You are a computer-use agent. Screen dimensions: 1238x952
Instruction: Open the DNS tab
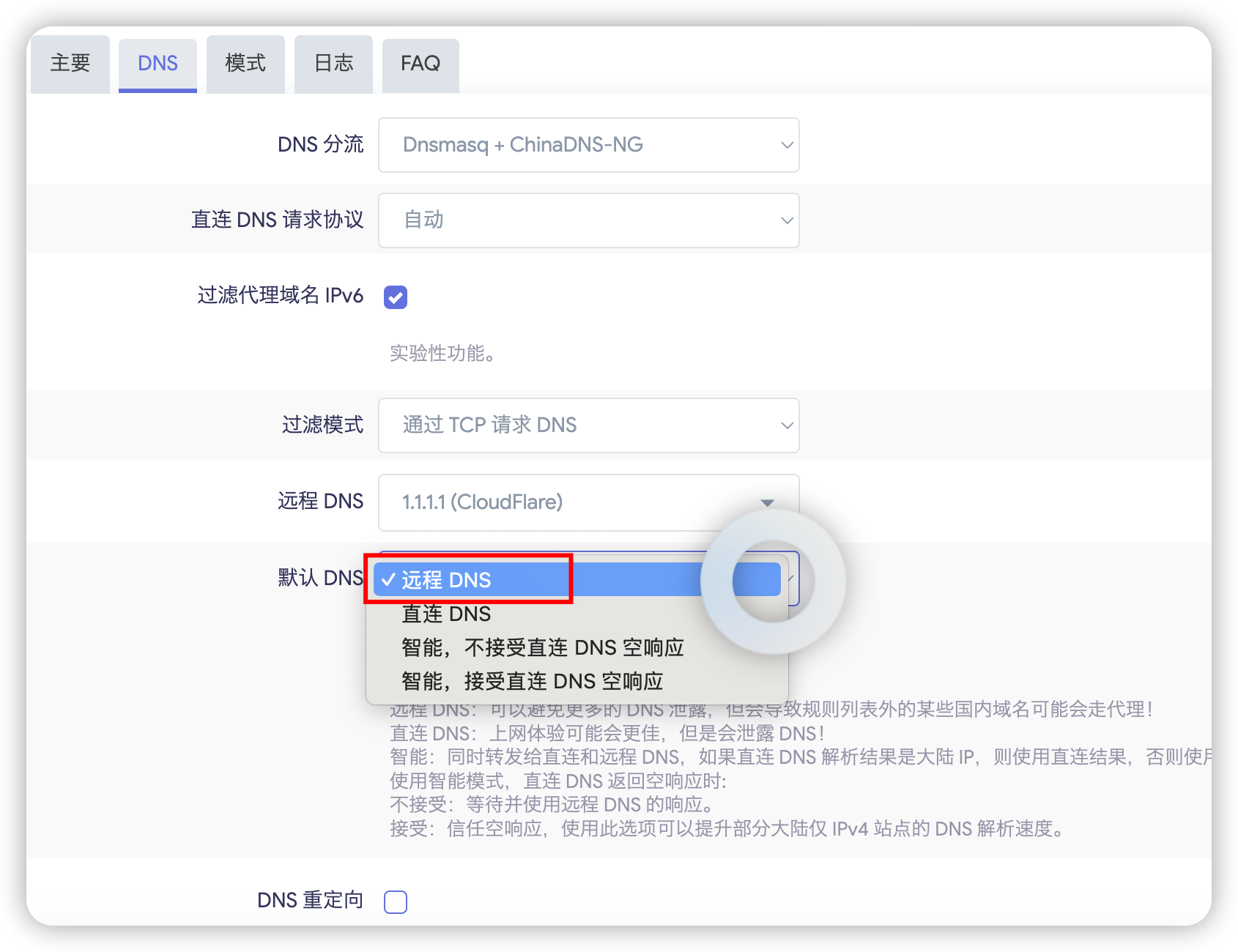pos(157,64)
